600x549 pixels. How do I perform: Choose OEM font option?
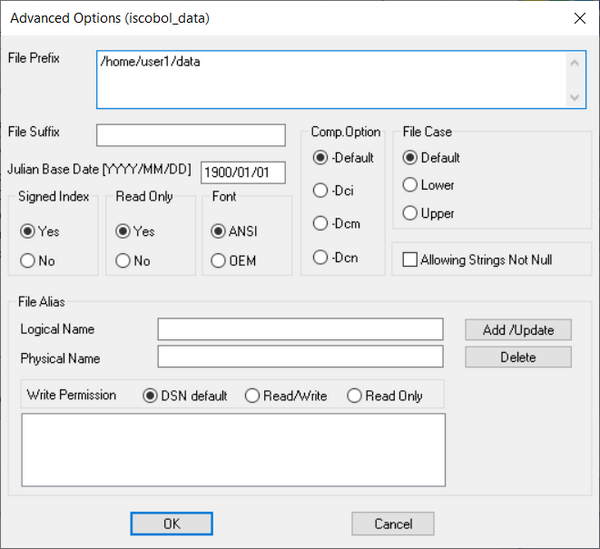[233, 261]
